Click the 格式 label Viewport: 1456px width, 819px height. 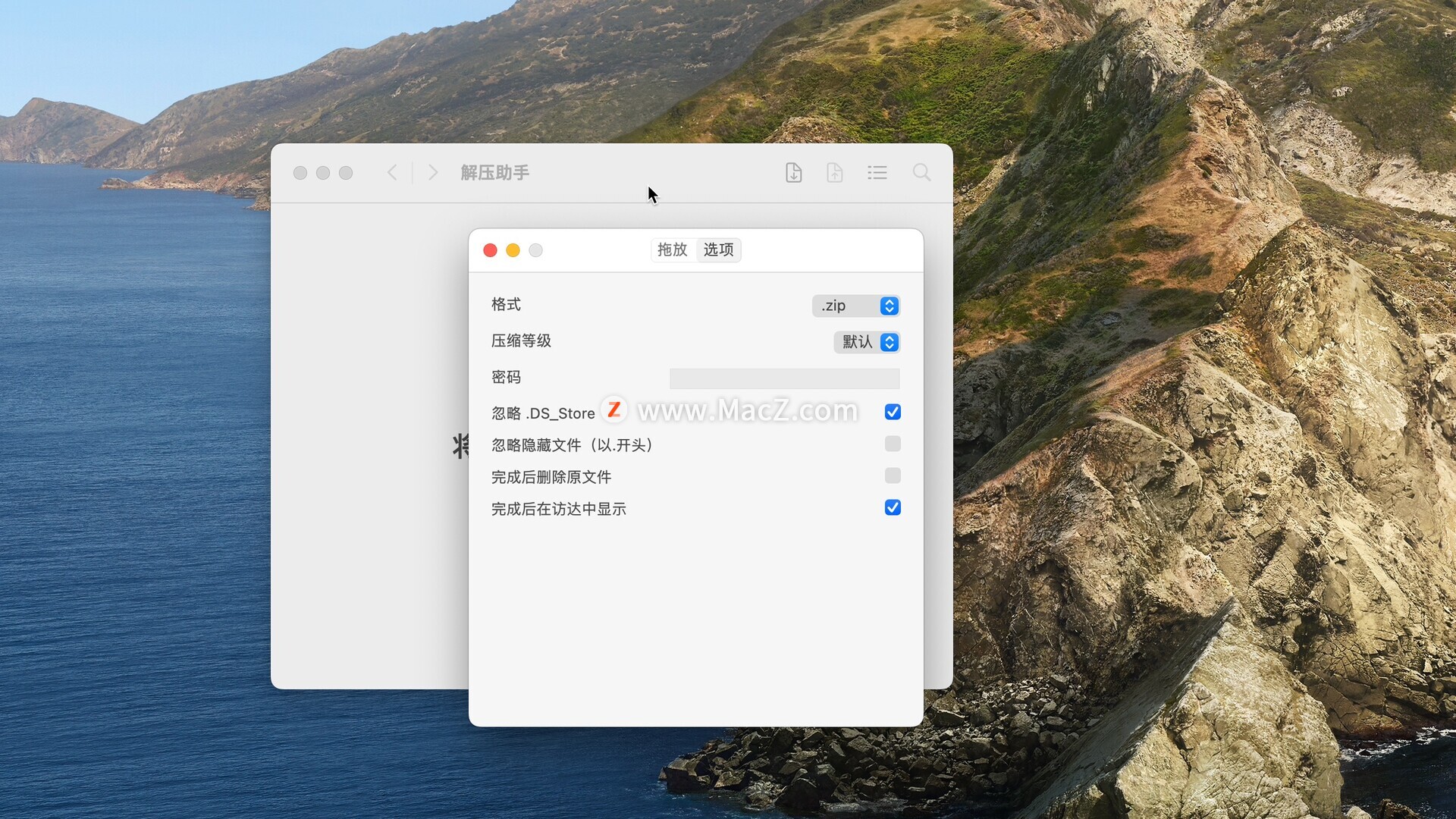click(506, 304)
